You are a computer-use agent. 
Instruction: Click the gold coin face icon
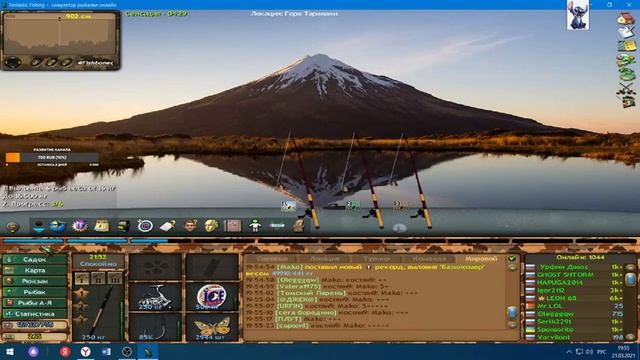tap(211, 225)
